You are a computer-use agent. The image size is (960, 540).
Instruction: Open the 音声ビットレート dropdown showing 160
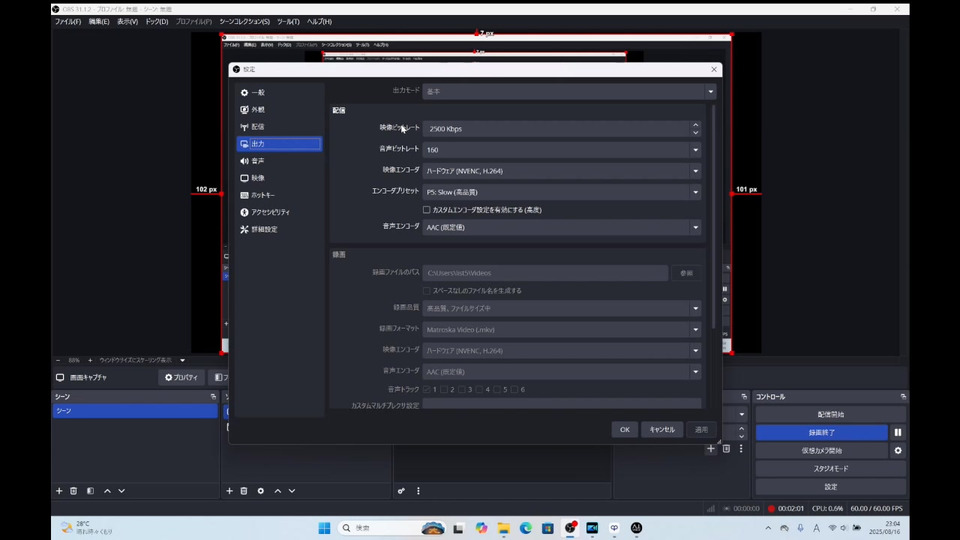561,150
